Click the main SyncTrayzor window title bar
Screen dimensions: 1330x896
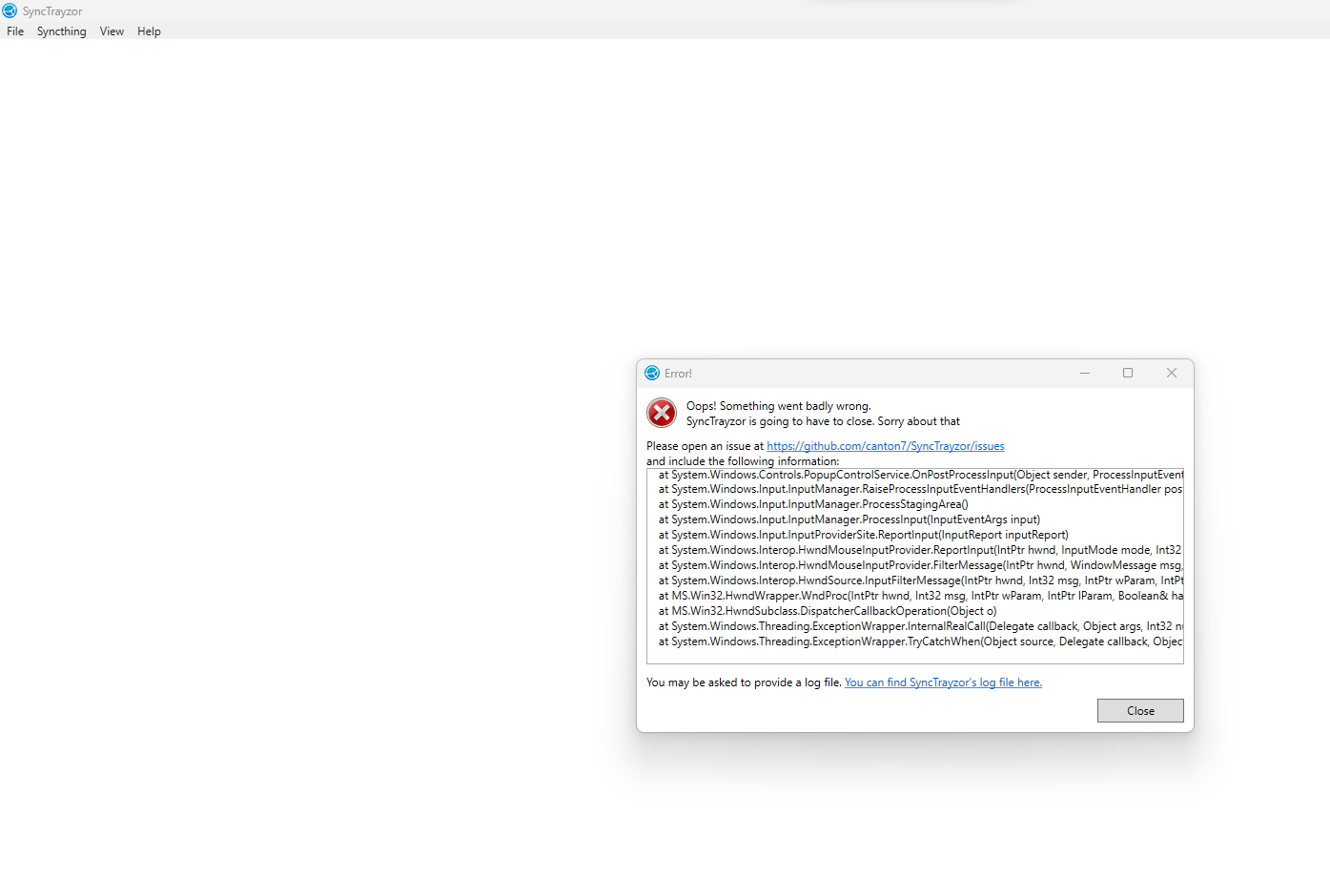point(381,10)
